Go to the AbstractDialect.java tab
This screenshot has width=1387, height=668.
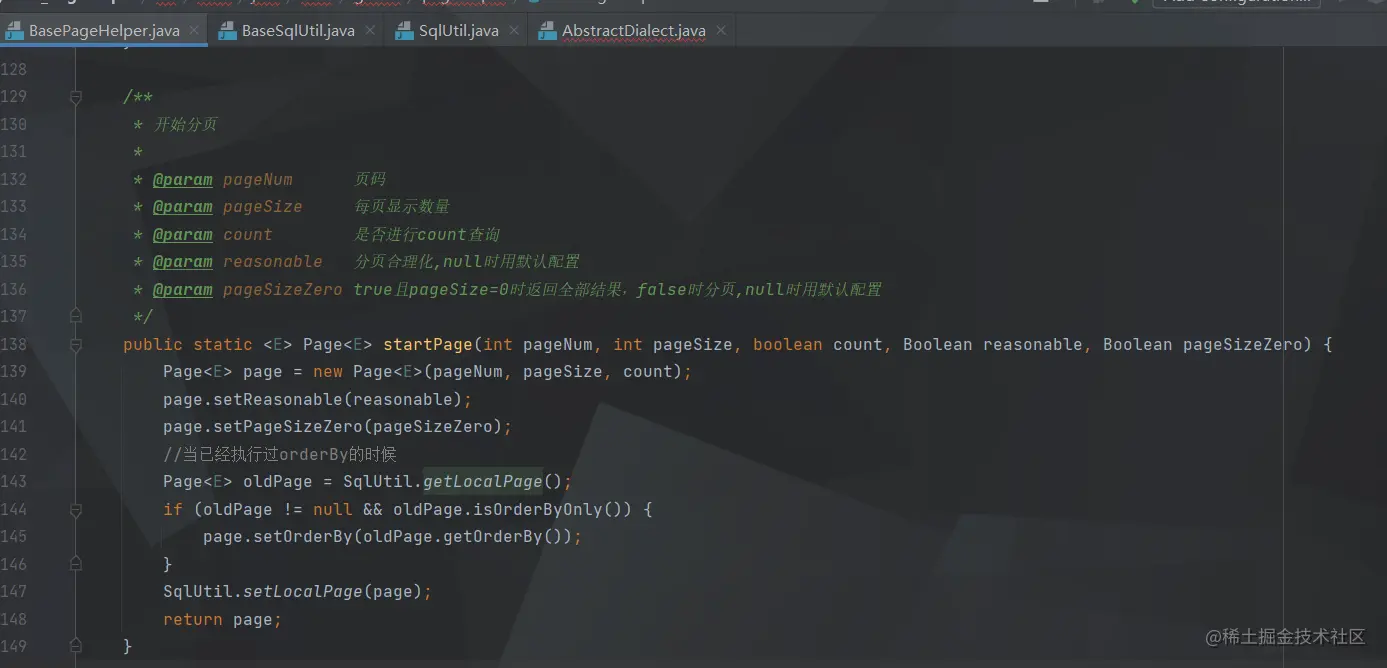(633, 31)
